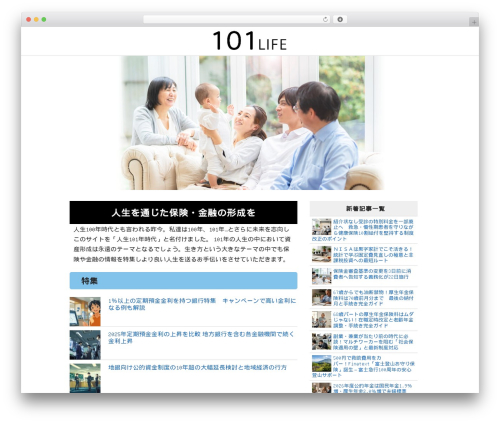Click the red close window button
The image size is (500, 423).
29,20
